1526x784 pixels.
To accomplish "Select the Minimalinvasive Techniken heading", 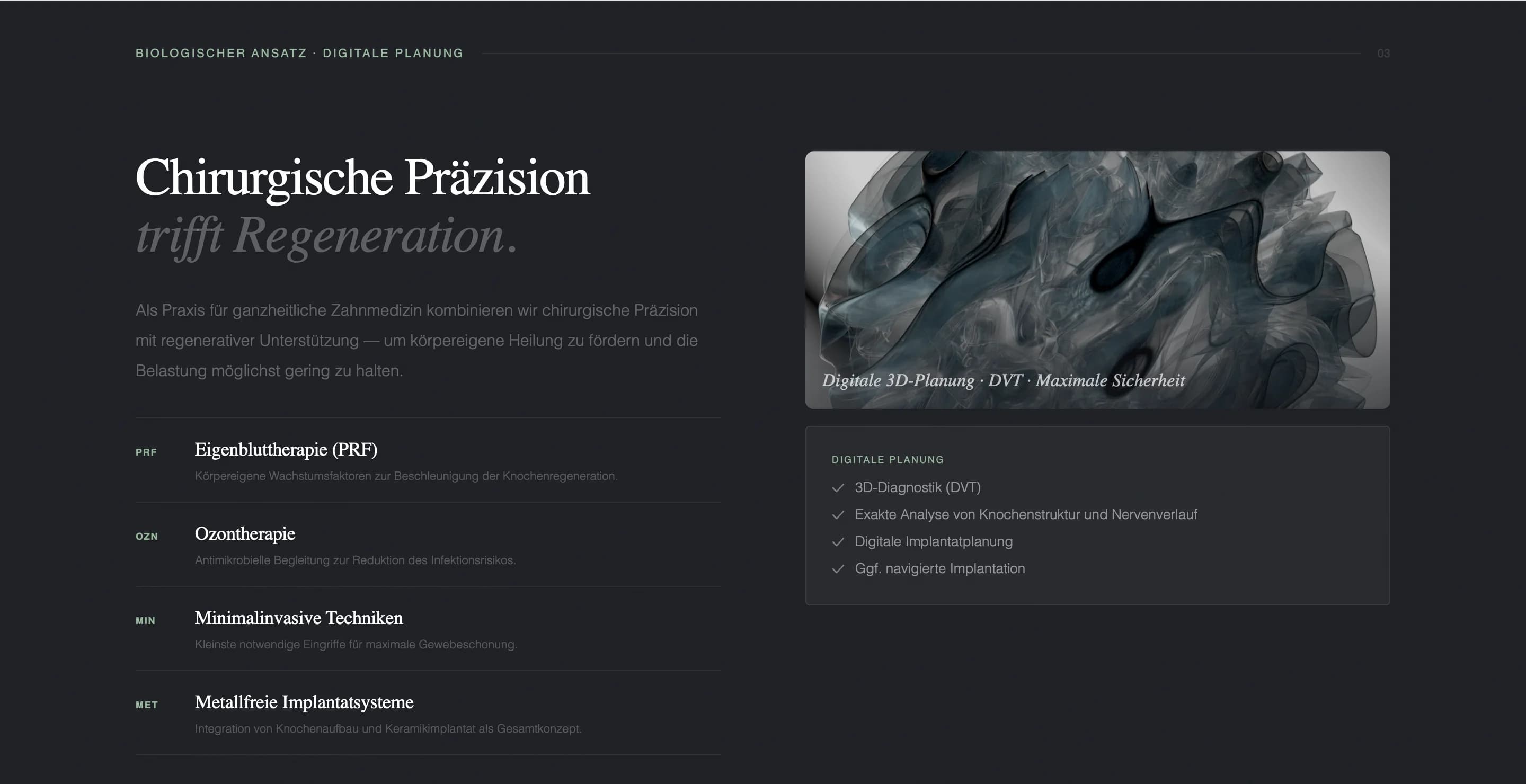I will pos(298,618).
